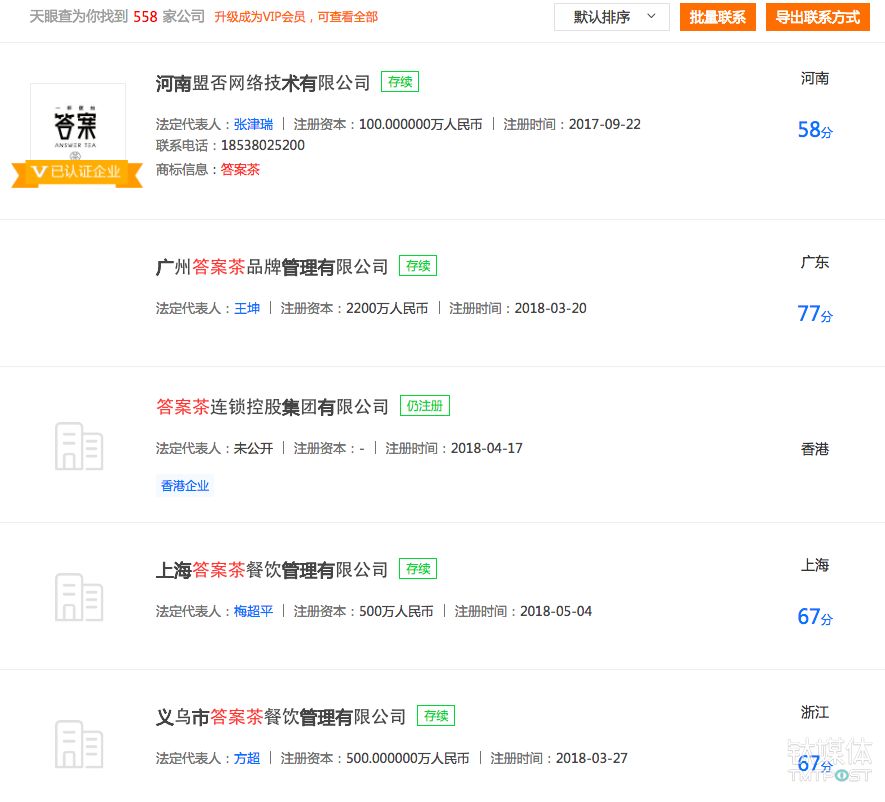Open 答案茶连锁控股集团有限公司 company page
Screen dimensions: 885x802
coord(272,407)
